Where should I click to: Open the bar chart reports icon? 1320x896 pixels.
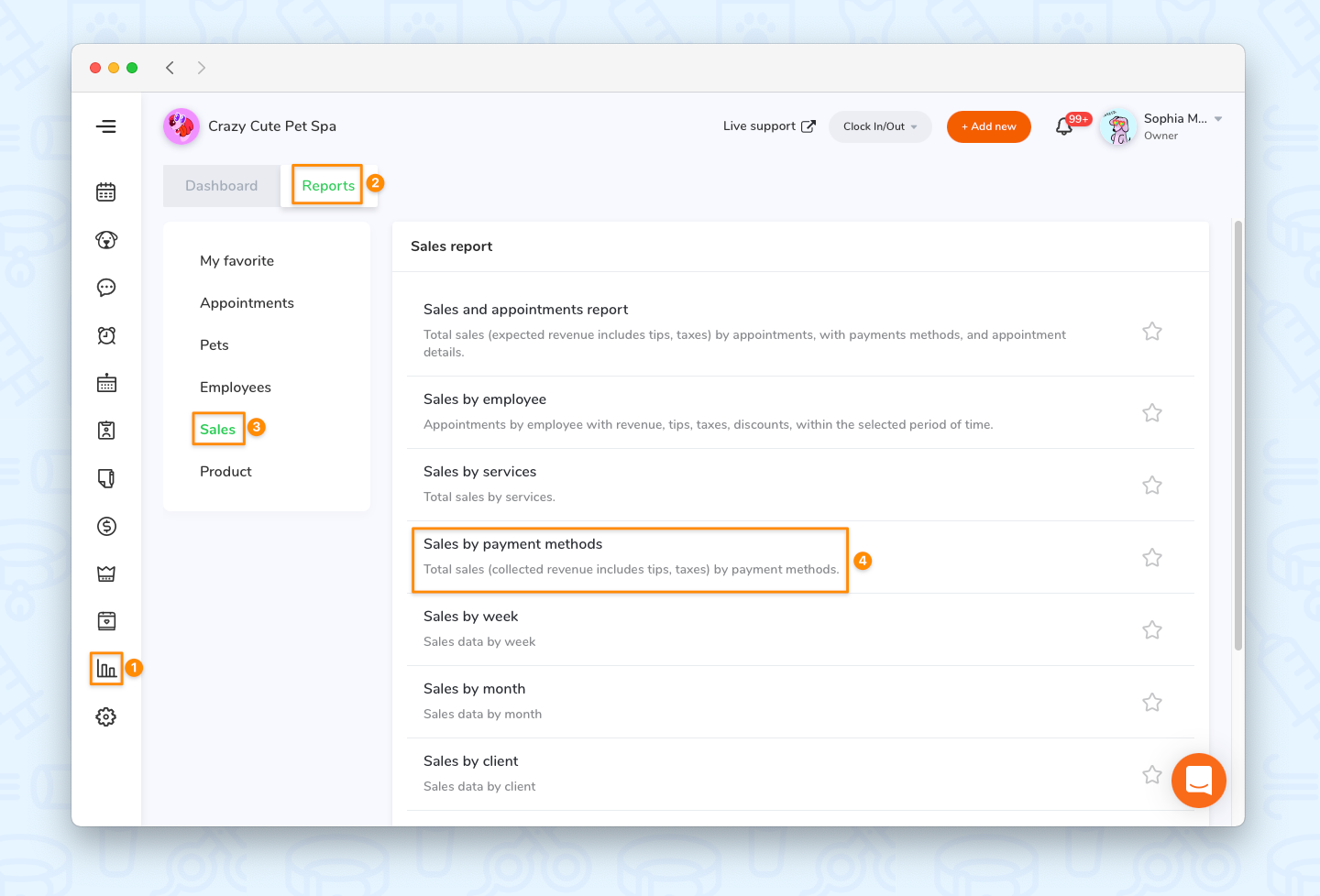(x=106, y=669)
